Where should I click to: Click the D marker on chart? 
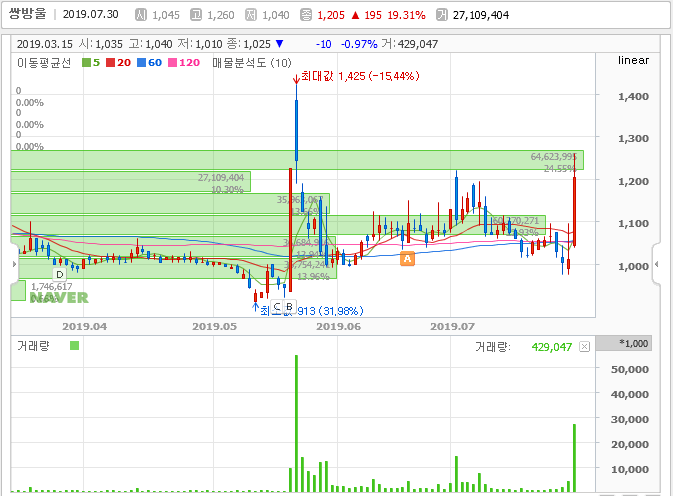(60, 275)
